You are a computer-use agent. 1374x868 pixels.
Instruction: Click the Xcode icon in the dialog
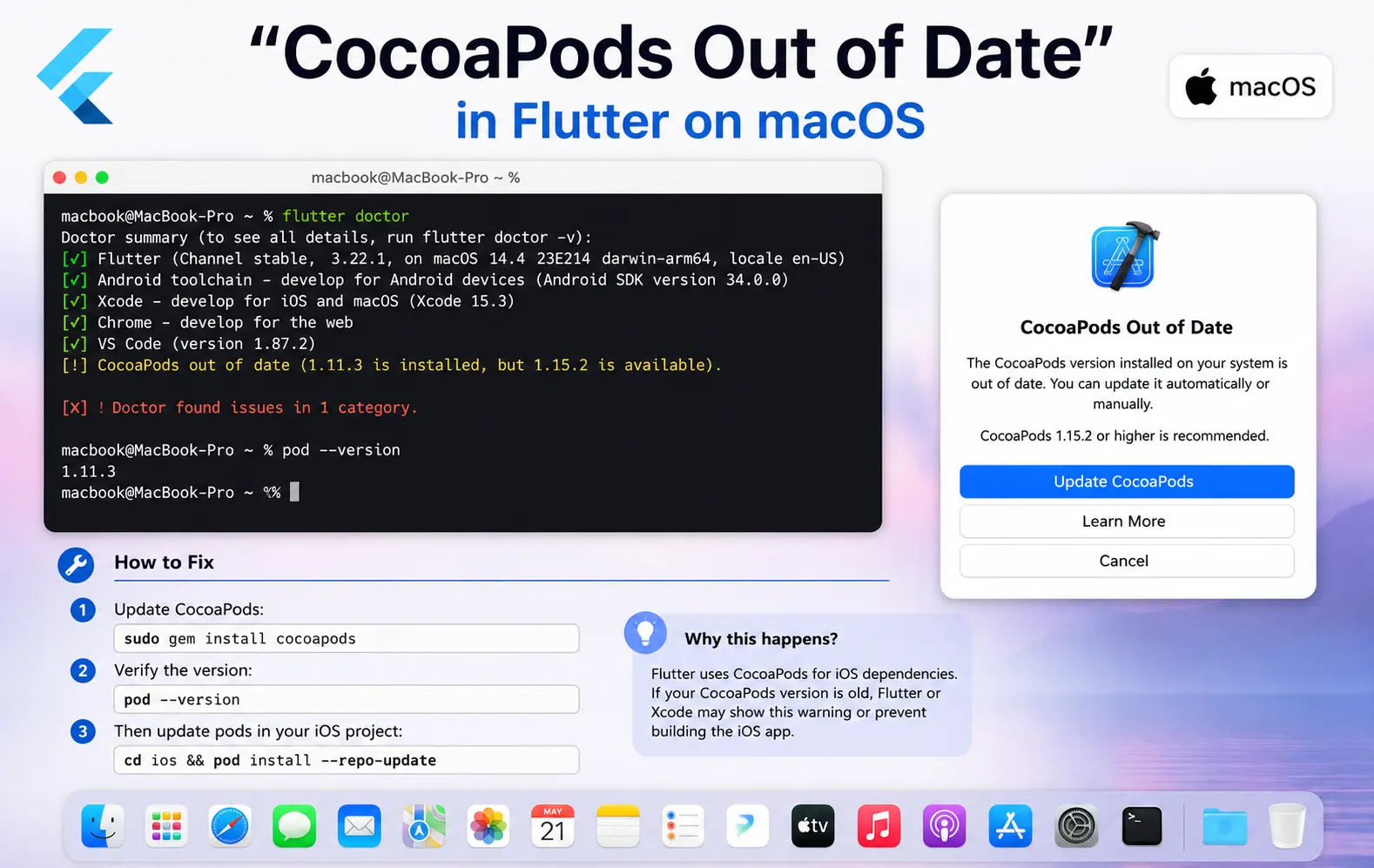coord(1125,256)
